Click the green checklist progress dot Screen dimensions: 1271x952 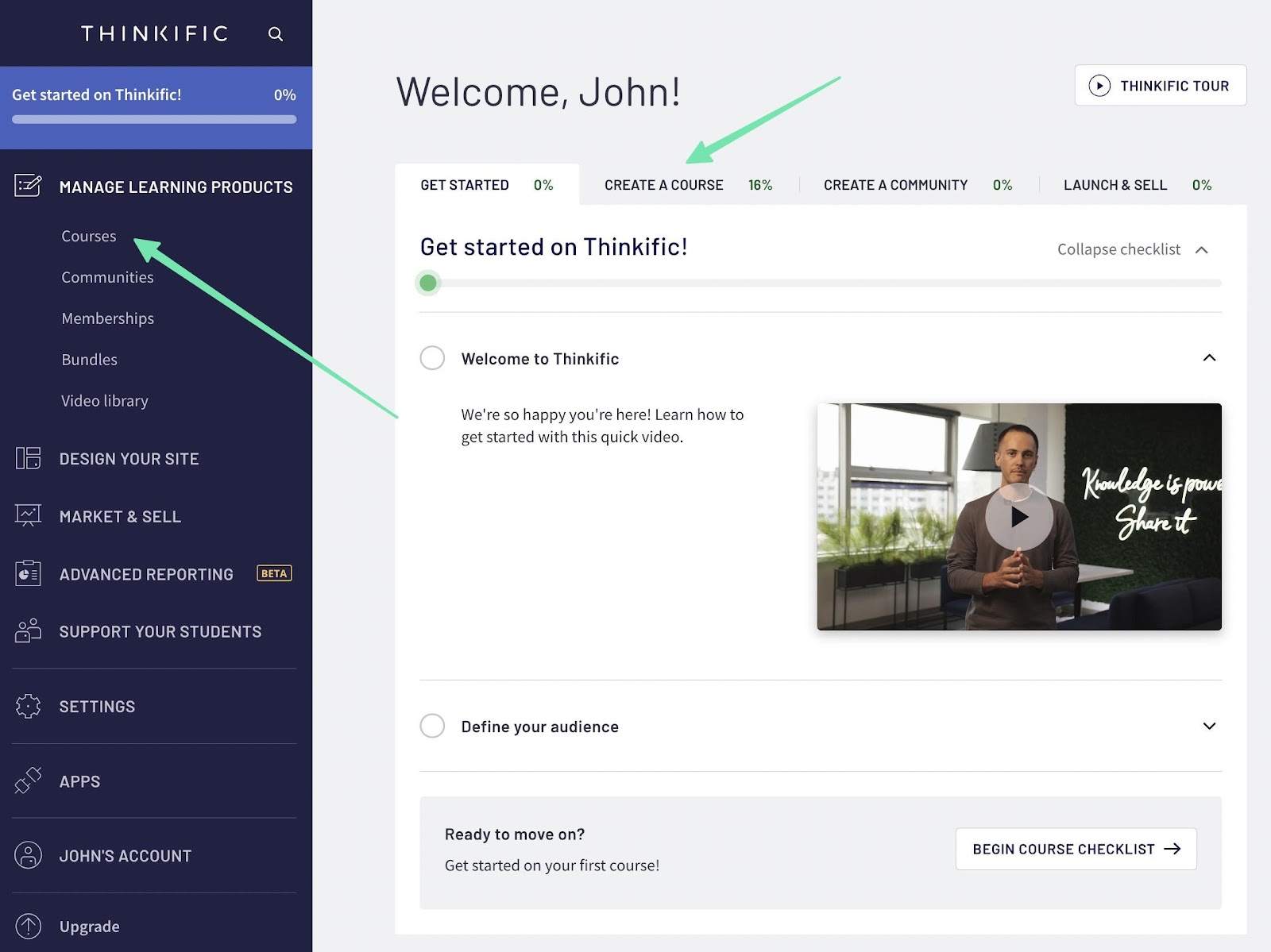point(428,283)
